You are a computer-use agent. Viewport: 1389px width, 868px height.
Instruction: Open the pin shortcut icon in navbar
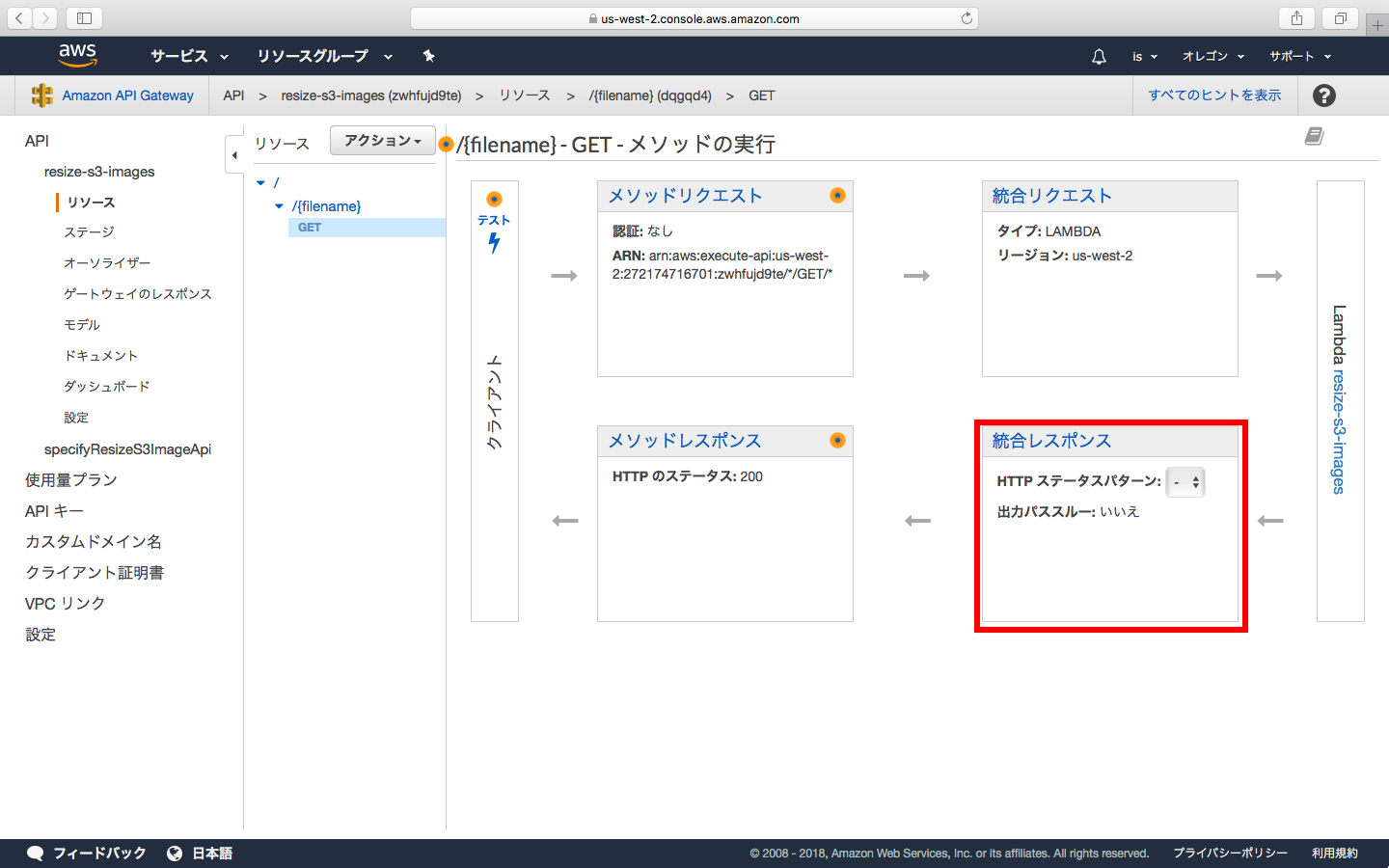tap(429, 56)
